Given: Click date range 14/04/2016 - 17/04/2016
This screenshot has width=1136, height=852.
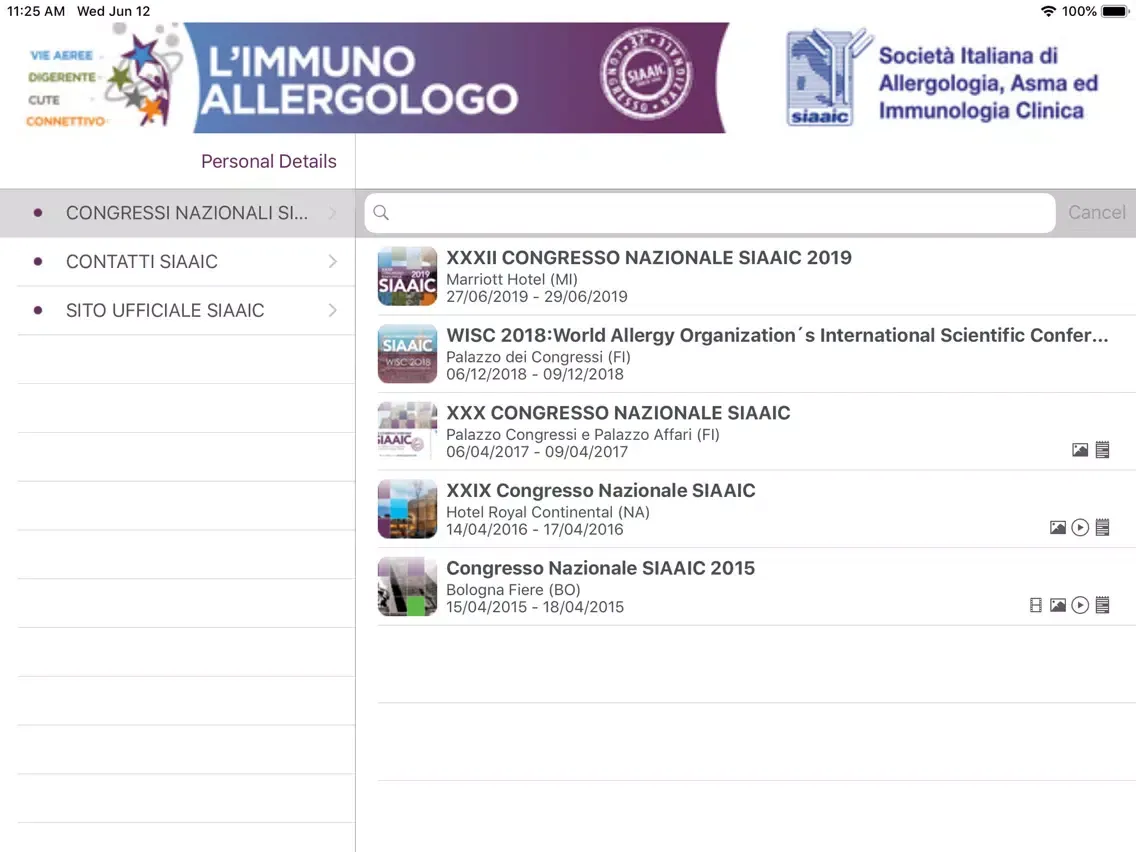Looking at the screenshot, I should click(x=535, y=529).
